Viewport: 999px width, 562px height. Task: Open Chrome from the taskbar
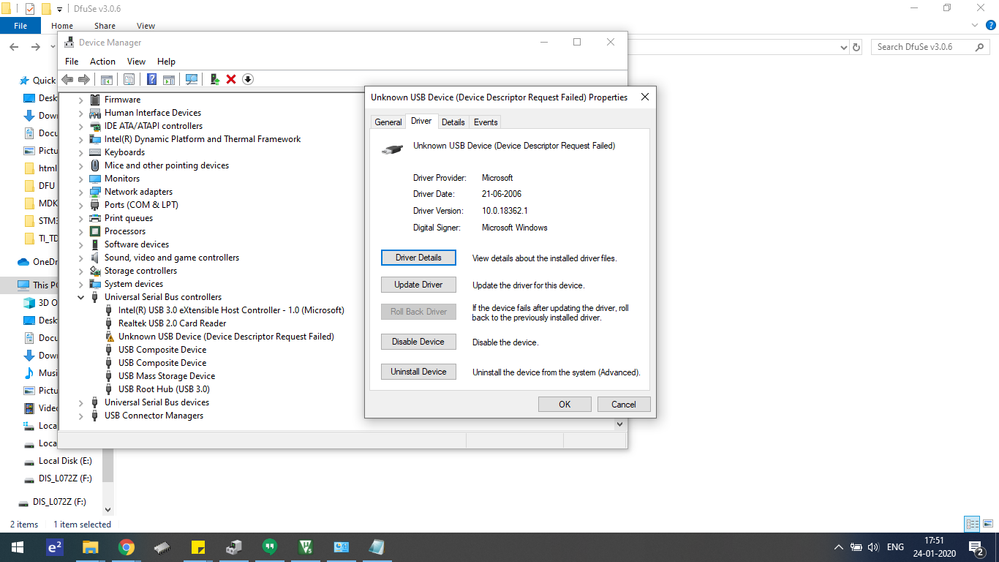(126, 547)
